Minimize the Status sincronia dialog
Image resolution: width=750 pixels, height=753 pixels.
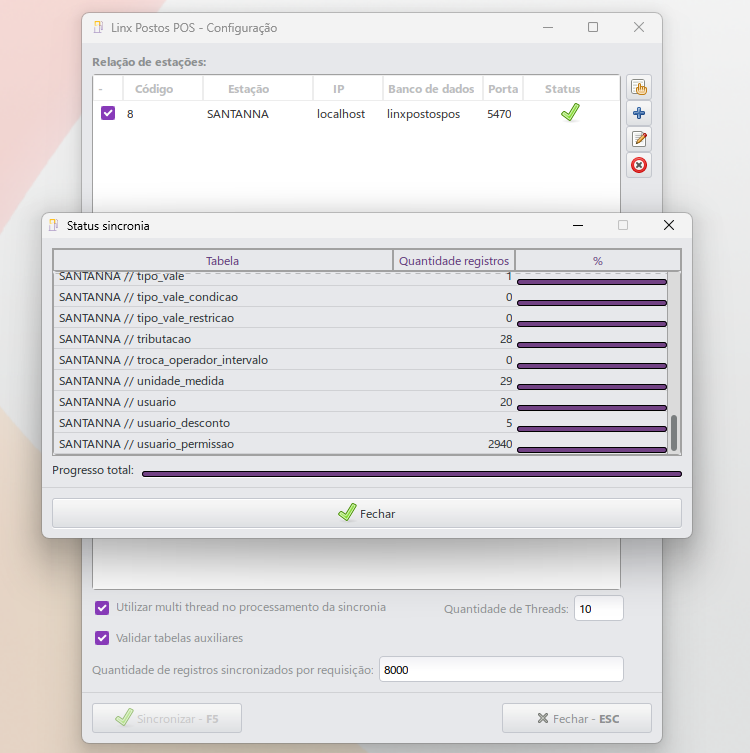coord(578,225)
